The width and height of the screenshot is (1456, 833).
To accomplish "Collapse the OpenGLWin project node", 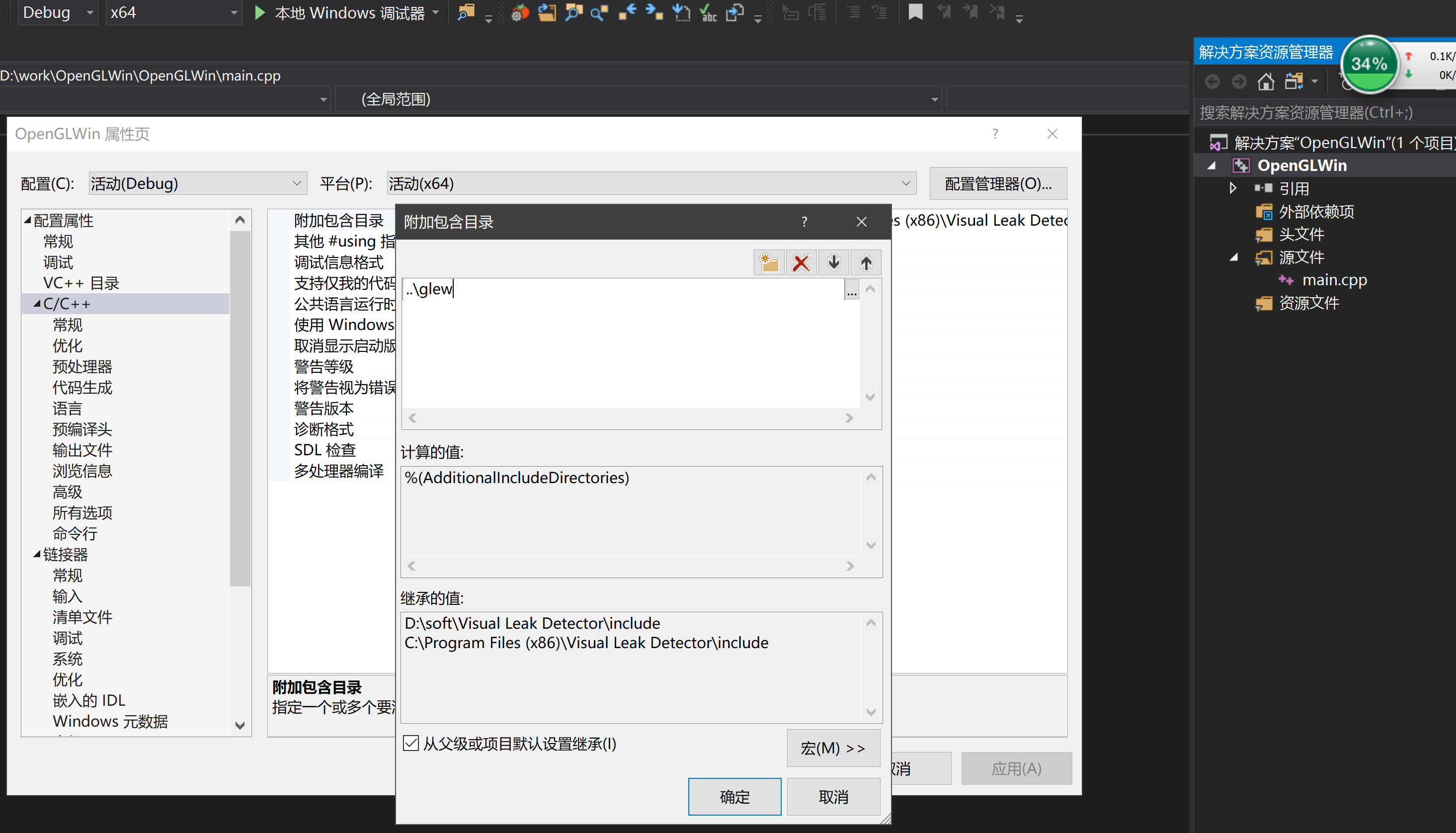I will [x=1211, y=166].
